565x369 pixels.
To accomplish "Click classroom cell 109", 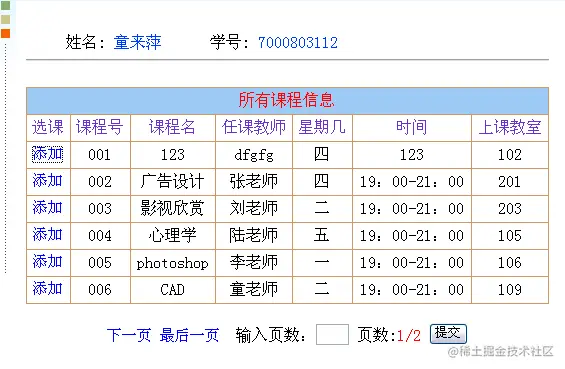I will coord(510,290).
